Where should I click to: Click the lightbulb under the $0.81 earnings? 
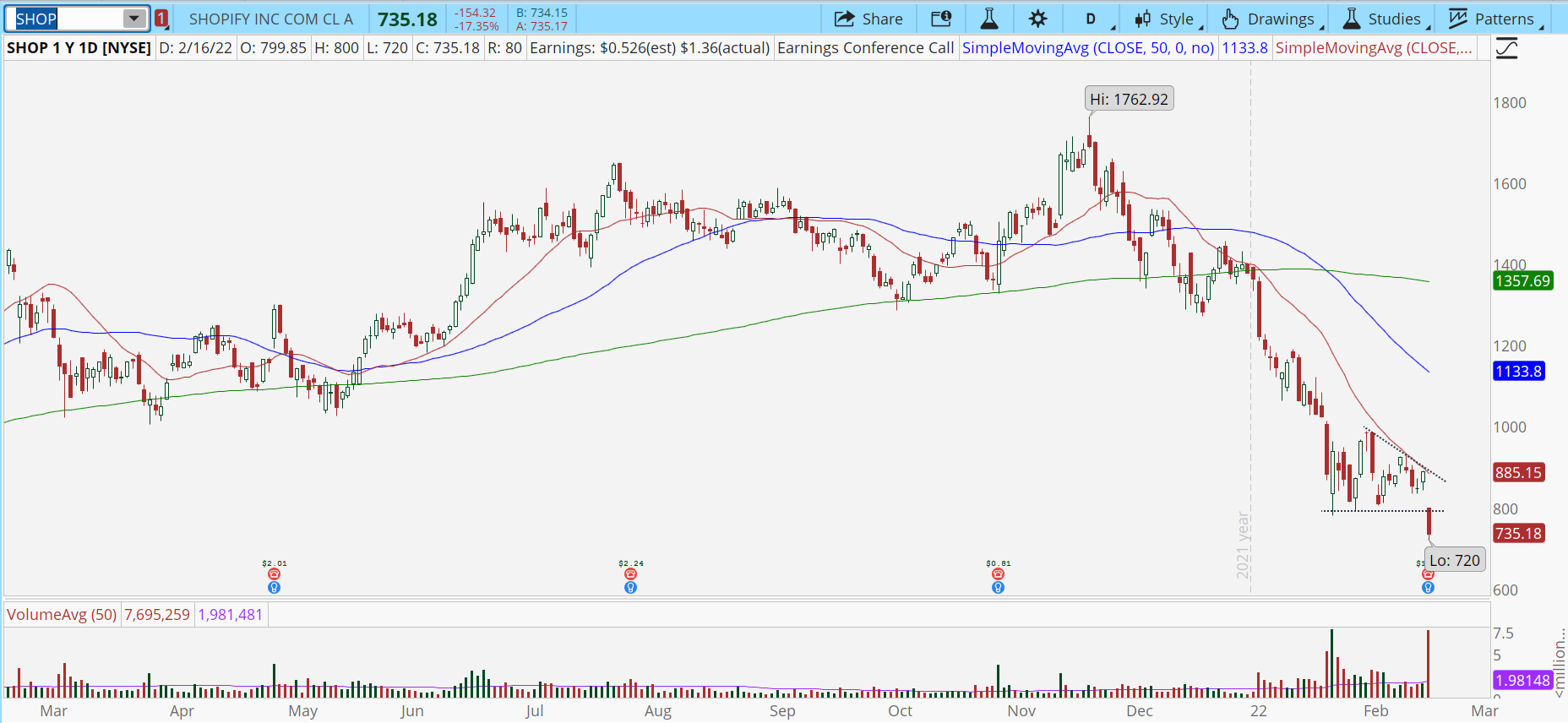click(x=998, y=587)
